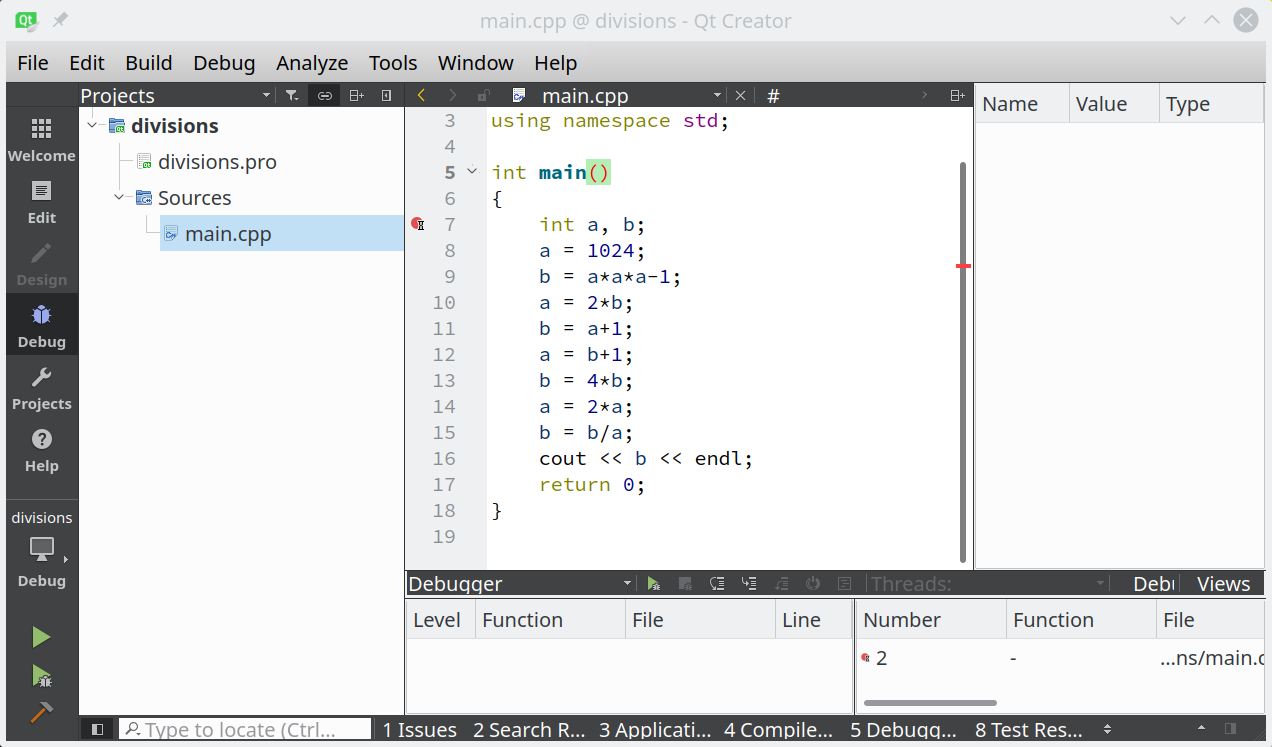Open the Tools menu

pos(393,63)
